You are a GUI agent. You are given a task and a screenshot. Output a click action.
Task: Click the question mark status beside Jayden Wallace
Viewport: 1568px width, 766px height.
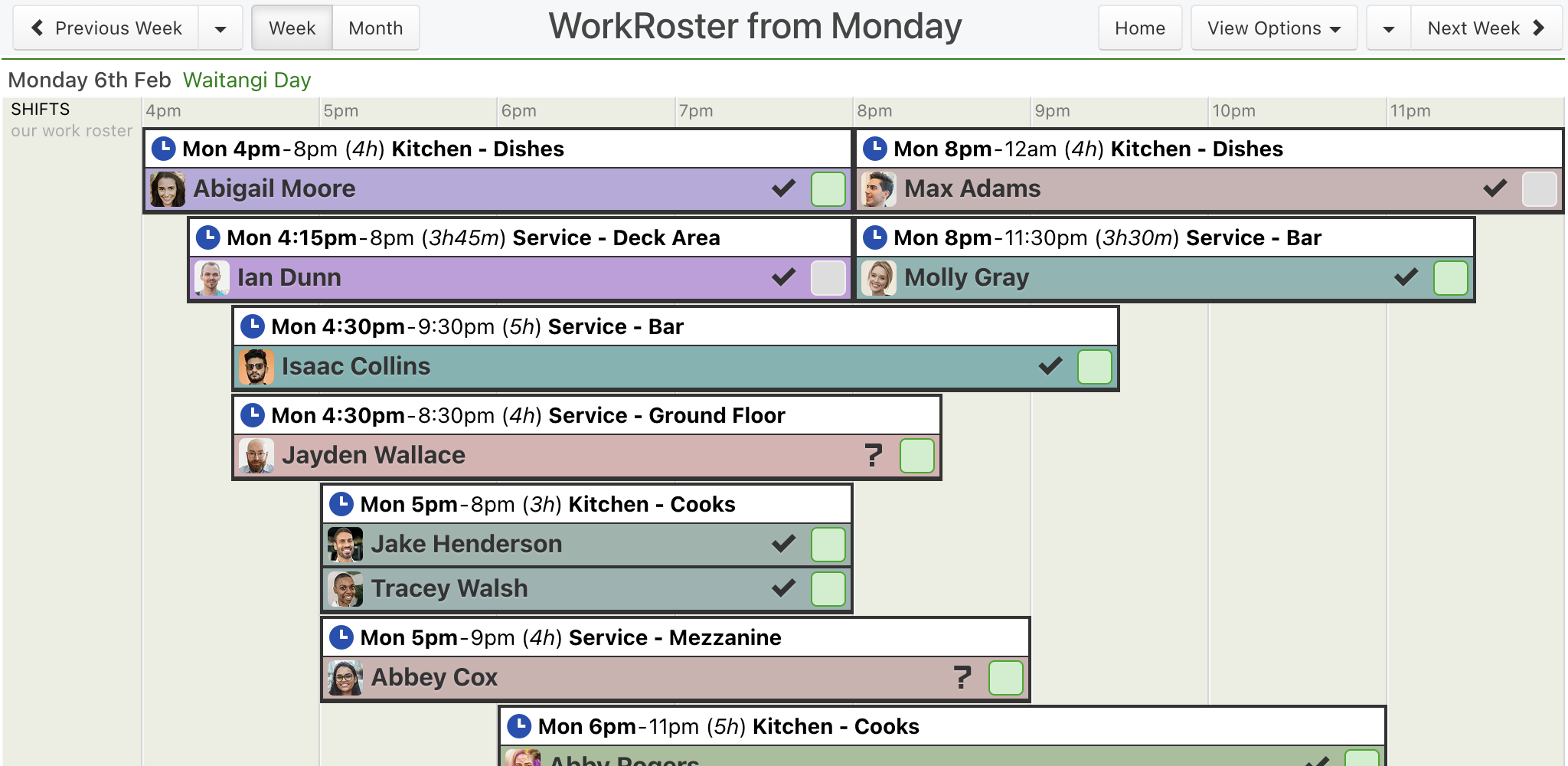tap(873, 455)
